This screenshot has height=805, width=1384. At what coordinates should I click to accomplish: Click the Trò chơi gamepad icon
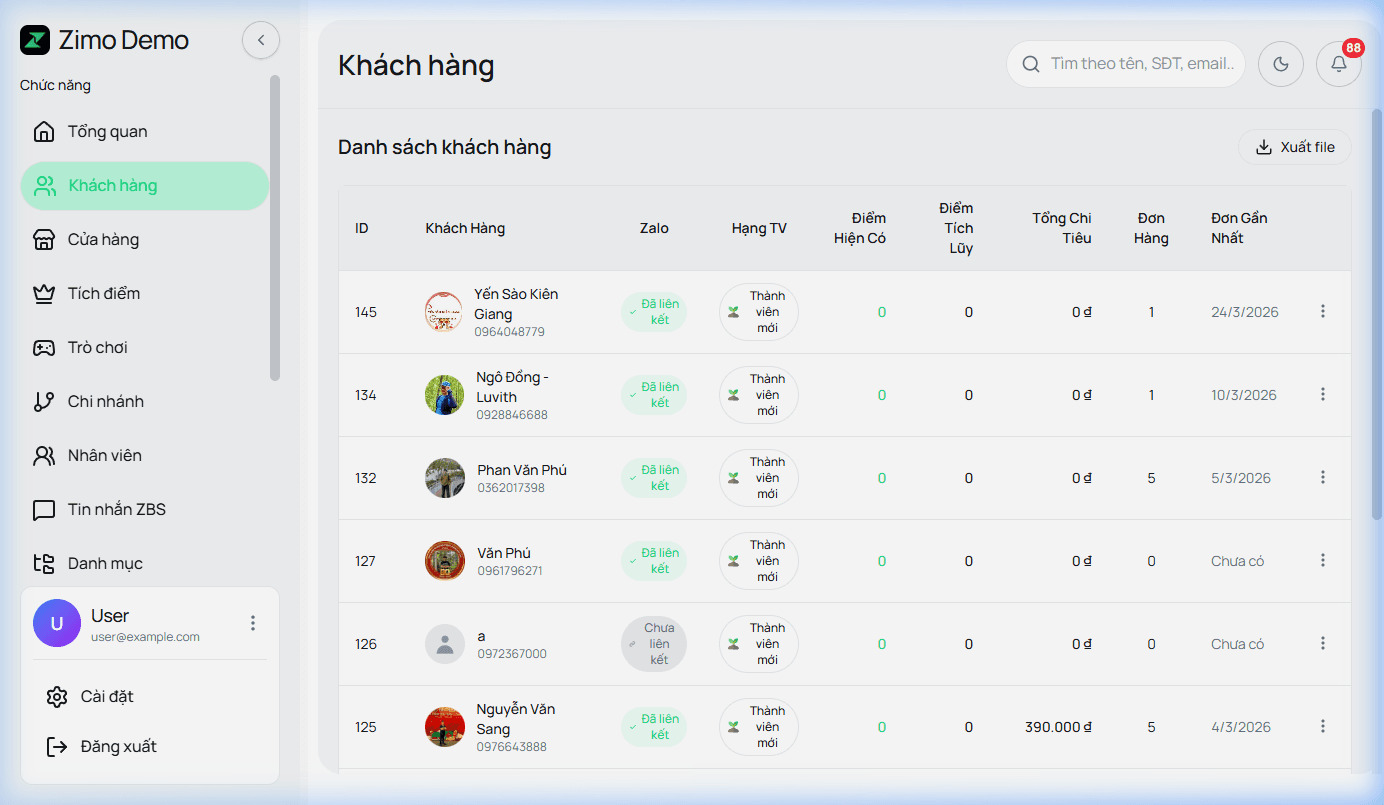pos(43,348)
